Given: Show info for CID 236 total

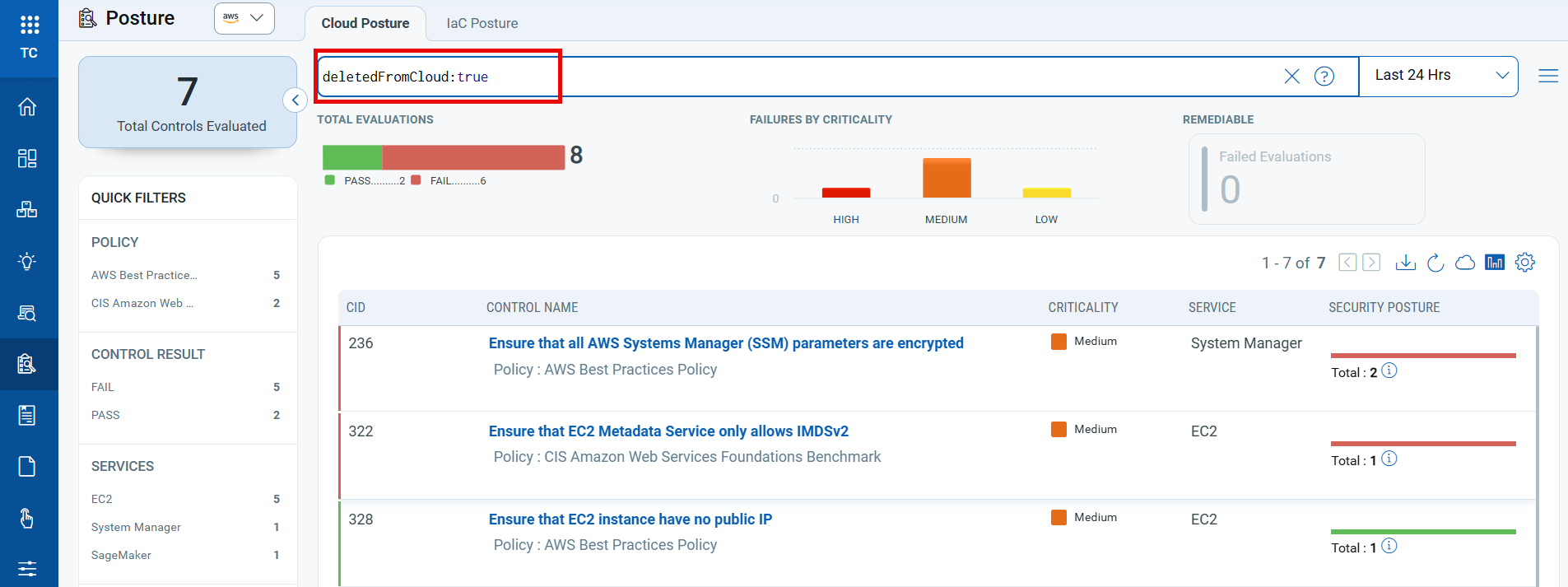Looking at the screenshot, I should pyautogui.click(x=1389, y=370).
